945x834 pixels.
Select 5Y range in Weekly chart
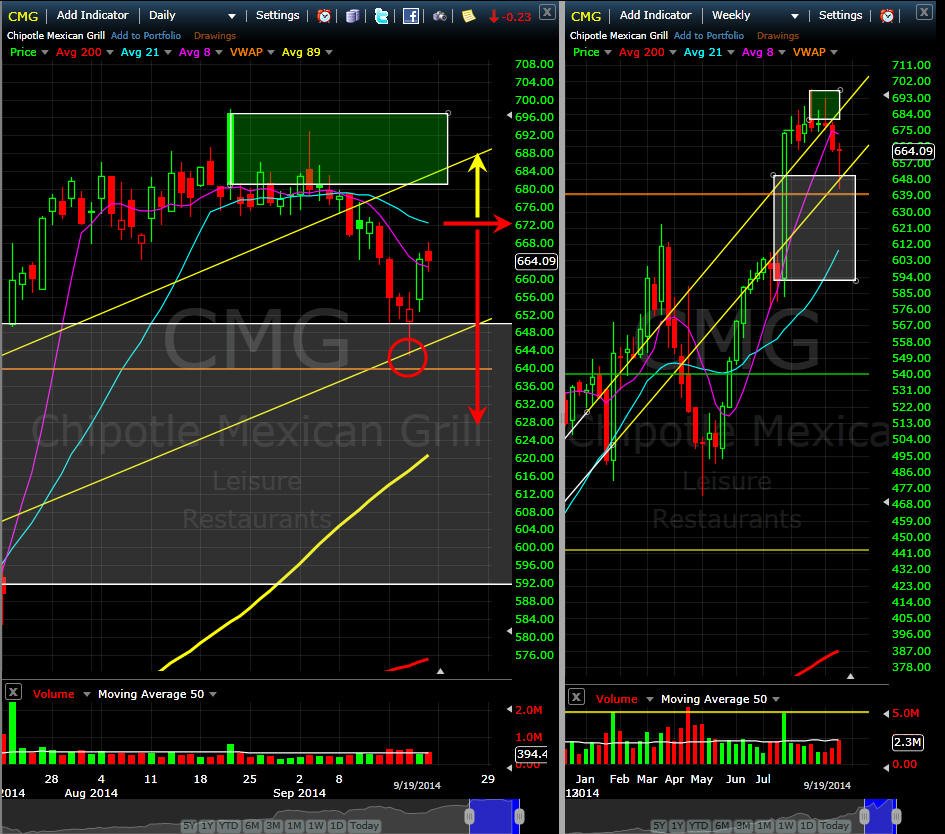[659, 826]
